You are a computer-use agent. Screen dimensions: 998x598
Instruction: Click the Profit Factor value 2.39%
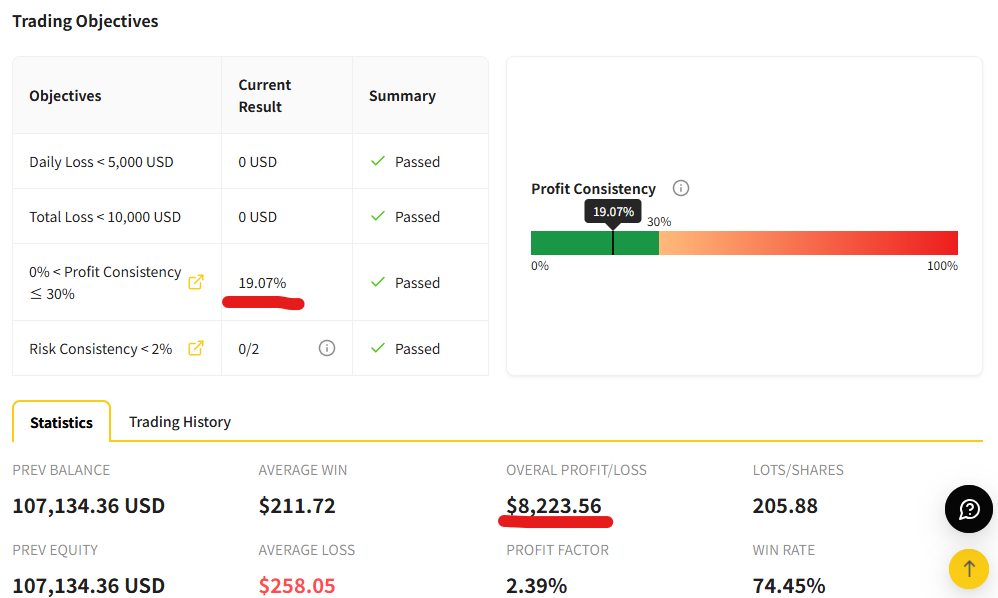[x=537, y=585]
